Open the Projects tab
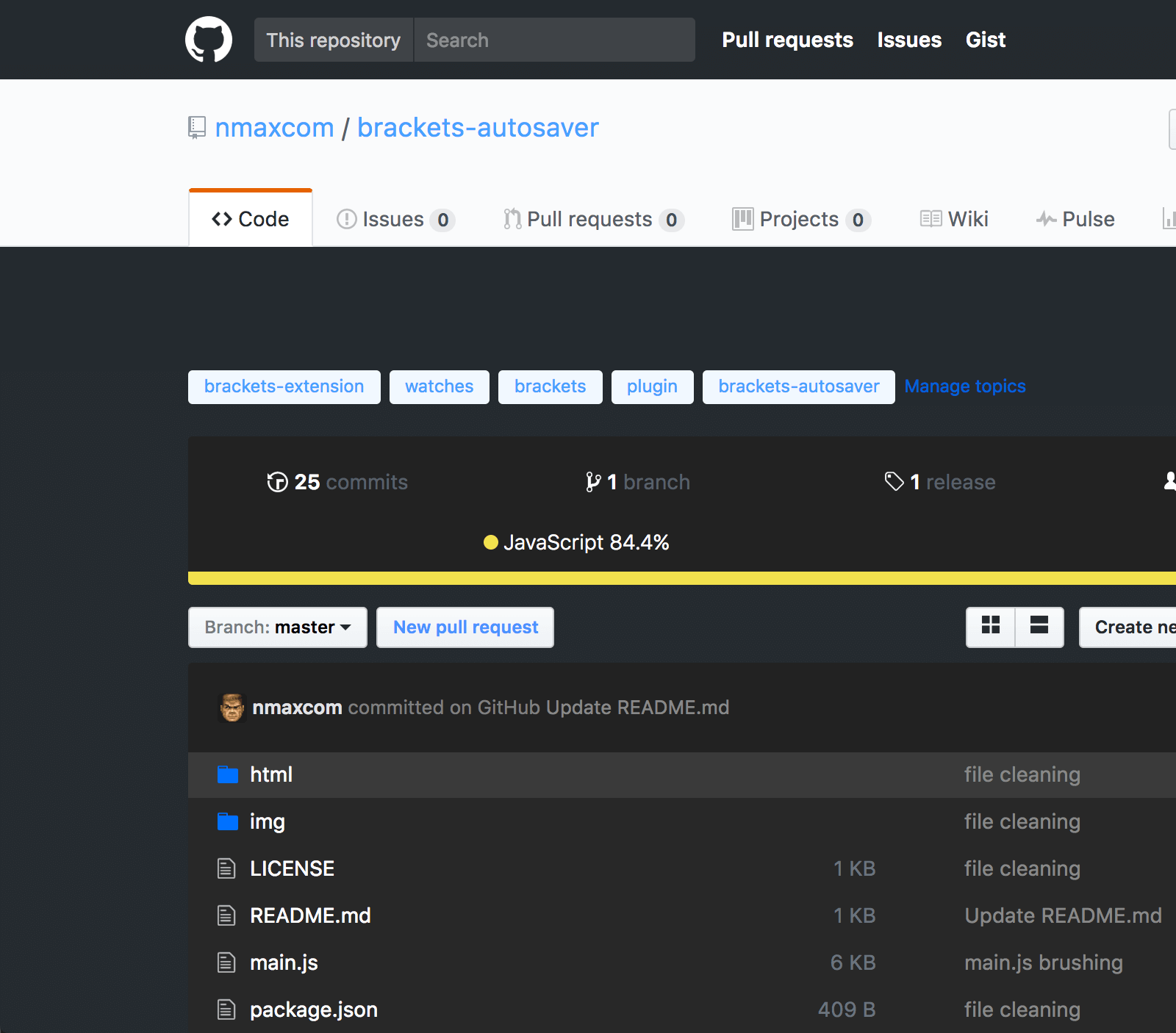This screenshot has width=1176, height=1033. pos(802,219)
